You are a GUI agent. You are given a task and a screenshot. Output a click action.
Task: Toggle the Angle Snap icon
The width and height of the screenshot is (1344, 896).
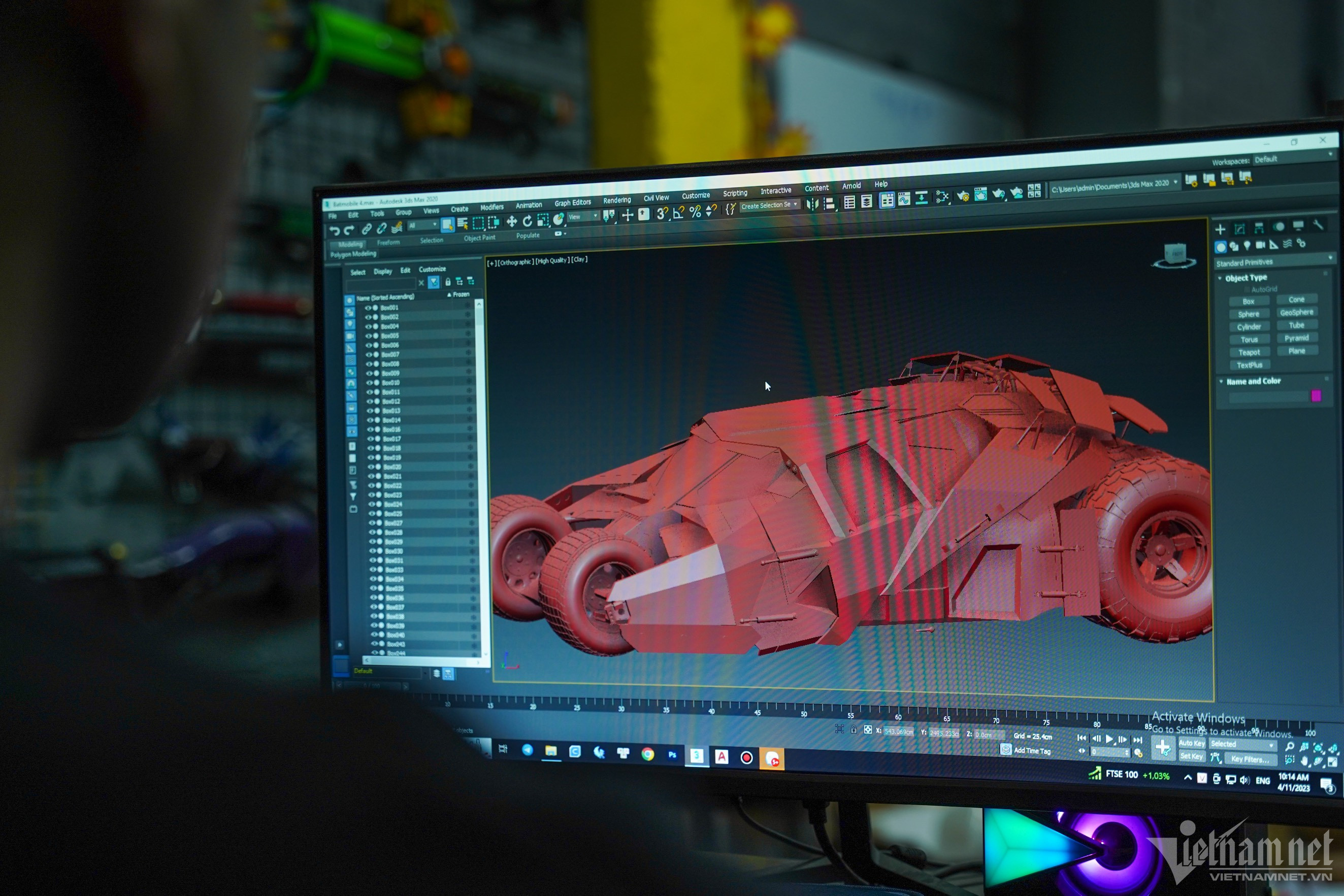[x=678, y=213]
